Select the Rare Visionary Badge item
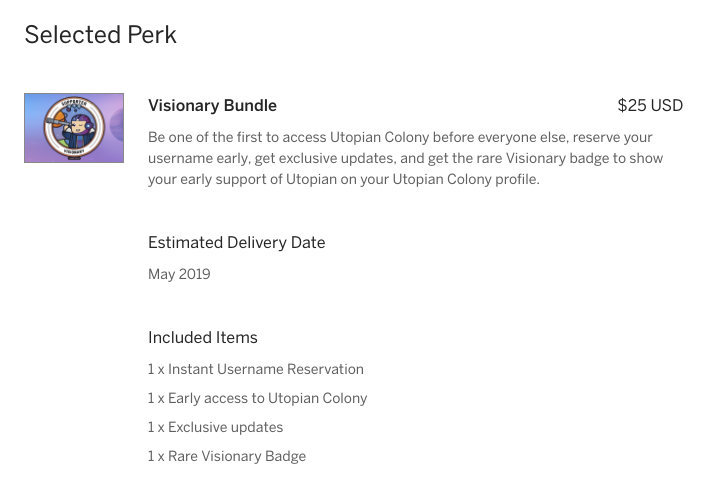Image resolution: width=719 pixels, height=485 pixels. click(x=227, y=456)
